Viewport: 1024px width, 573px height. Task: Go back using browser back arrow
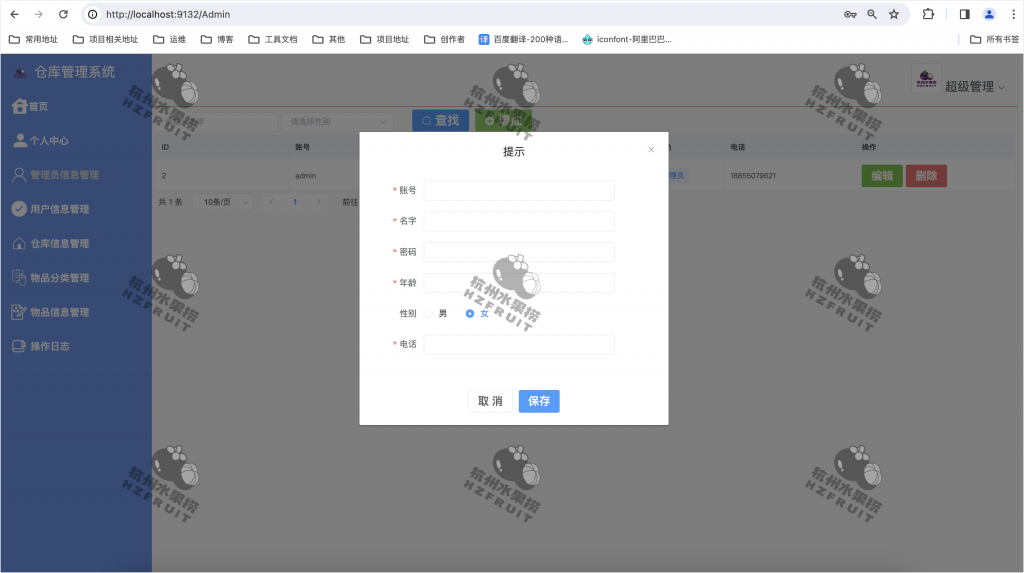[x=14, y=14]
